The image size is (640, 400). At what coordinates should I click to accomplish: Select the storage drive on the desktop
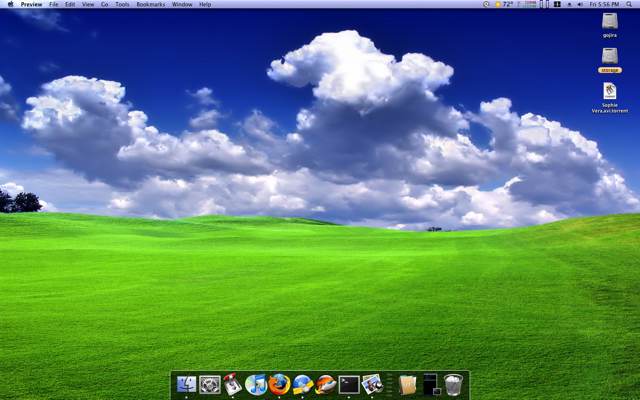[x=610, y=56]
